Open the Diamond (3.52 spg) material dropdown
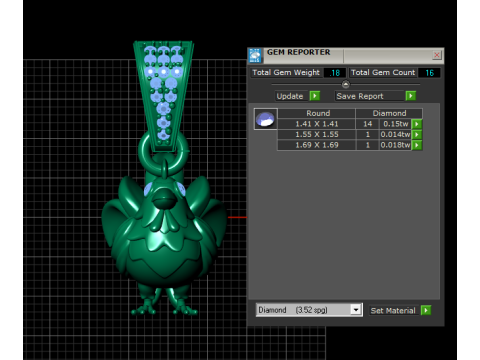The height and width of the screenshot is (360, 480). click(x=309, y=310)
